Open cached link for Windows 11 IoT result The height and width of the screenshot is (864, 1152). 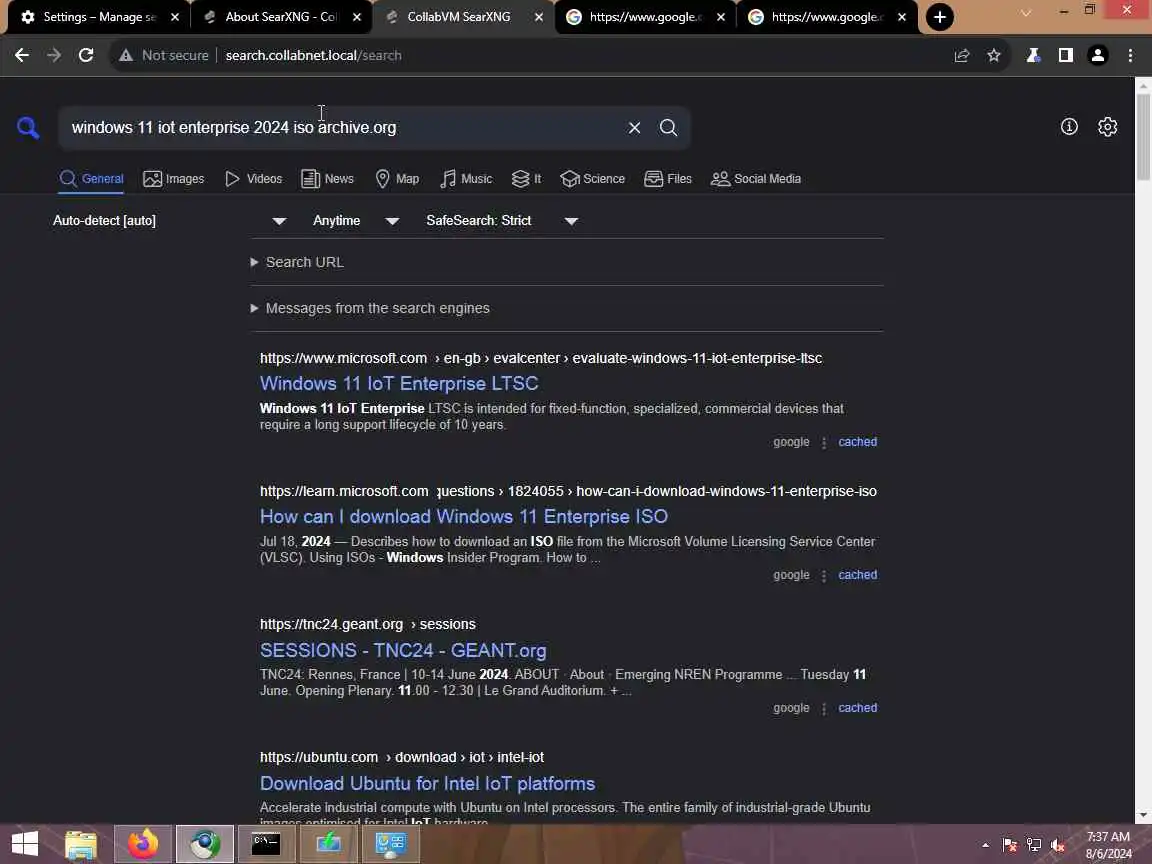click(857, 442)
